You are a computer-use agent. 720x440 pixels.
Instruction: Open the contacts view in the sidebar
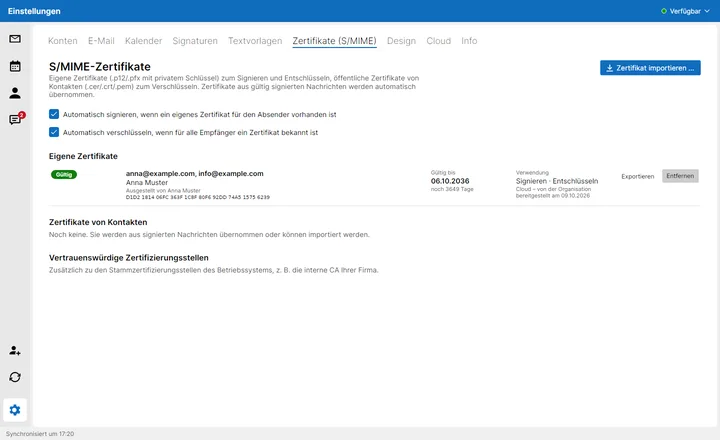click(15, 93)
